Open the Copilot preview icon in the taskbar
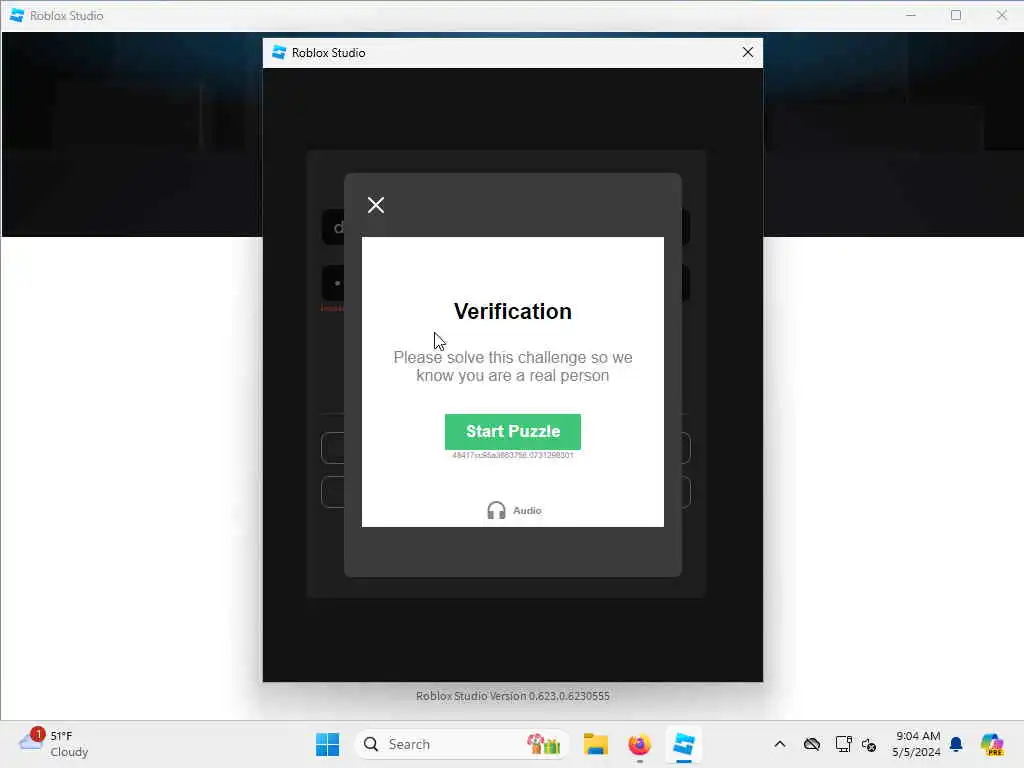The height and width of the screenshot is (768, 1024). point(992,744)
